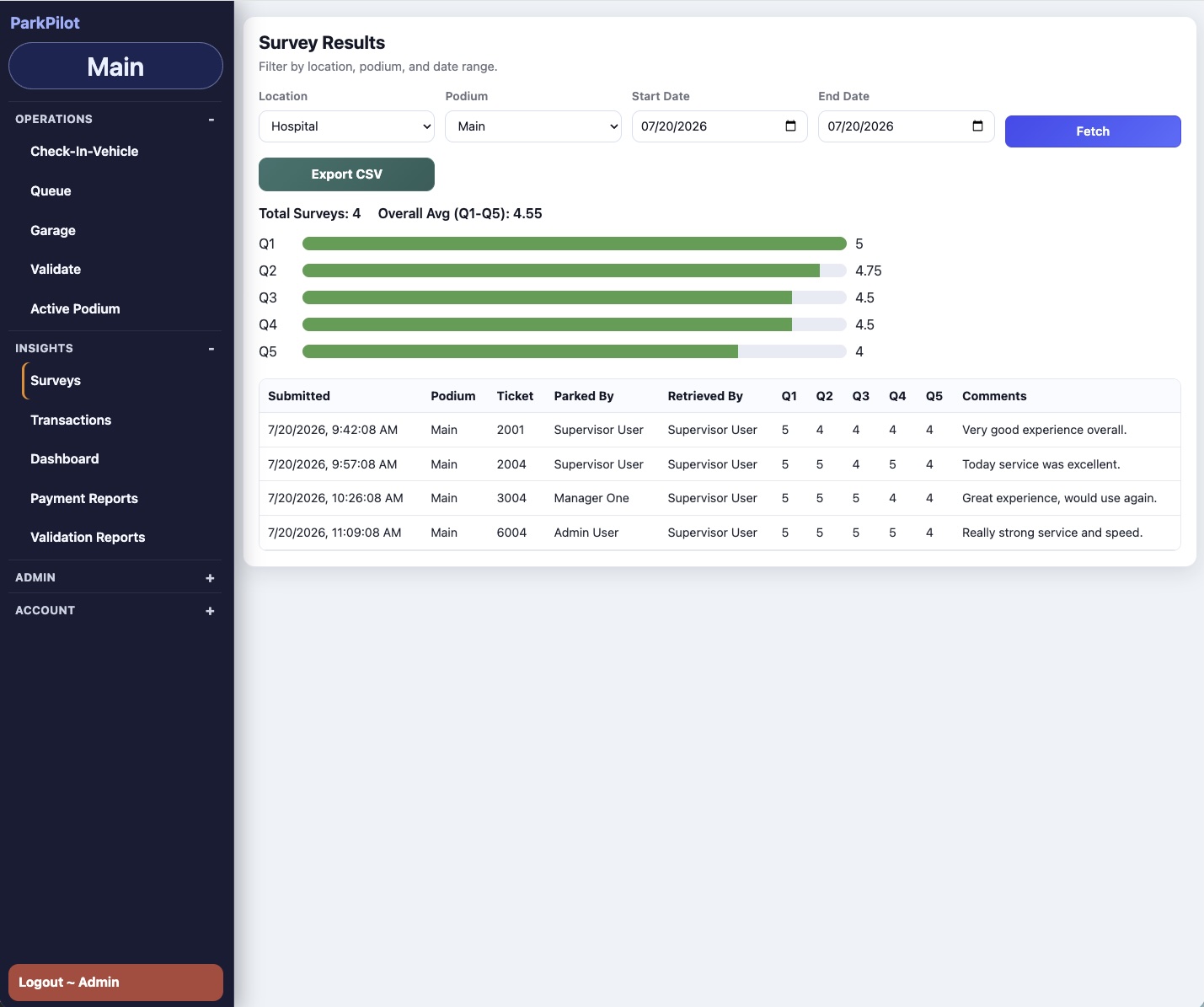Select the Surveys menu item
The height and width of the screenshot is (1007, 1204).
click(56, 381)
